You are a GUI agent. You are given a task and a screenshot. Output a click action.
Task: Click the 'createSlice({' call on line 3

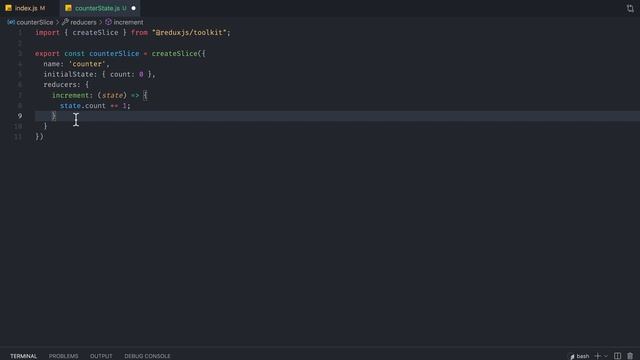click(x=179, y=53)
